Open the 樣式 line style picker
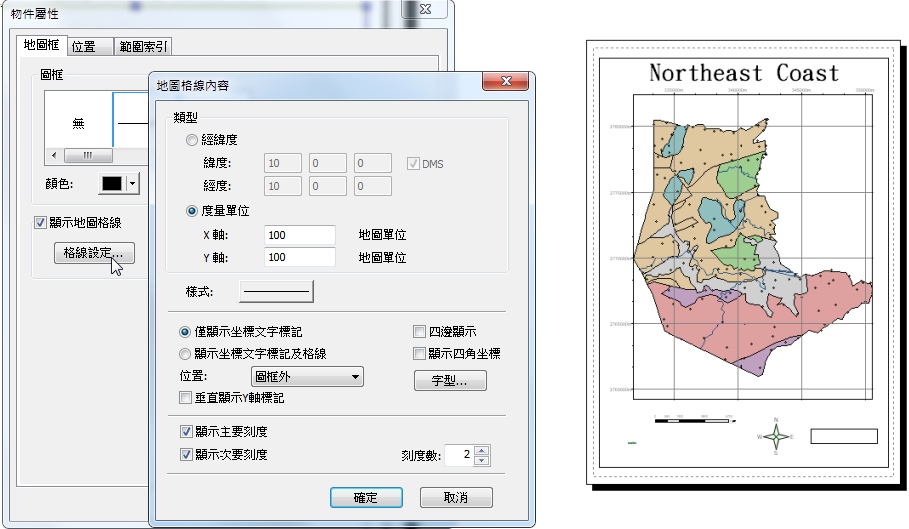This screenshot has width=909, height=529. (x=276, y=291)
